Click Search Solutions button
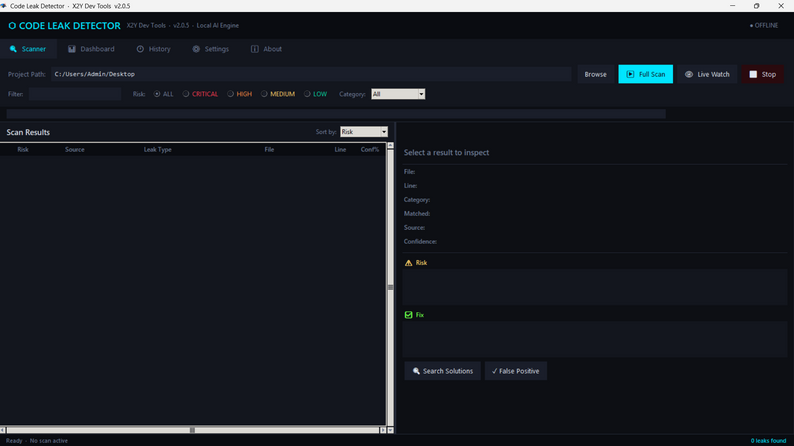The height and width of the screenshot is (446, 794). tap(443, 371)
